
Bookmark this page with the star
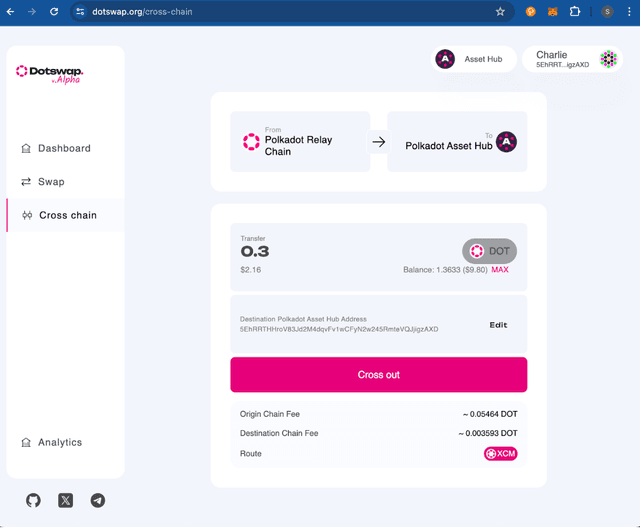click(500, 12)
